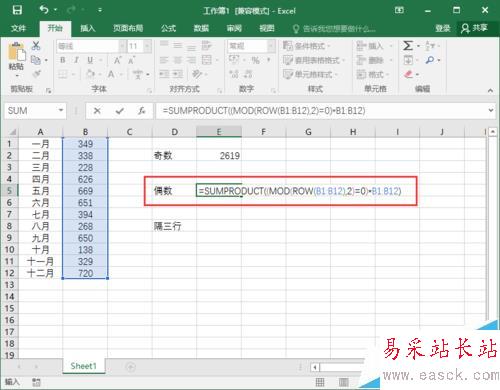The image size is (500, 390).
Task: Collapse the ribbon using the arrow
Action: coord(490,90)
